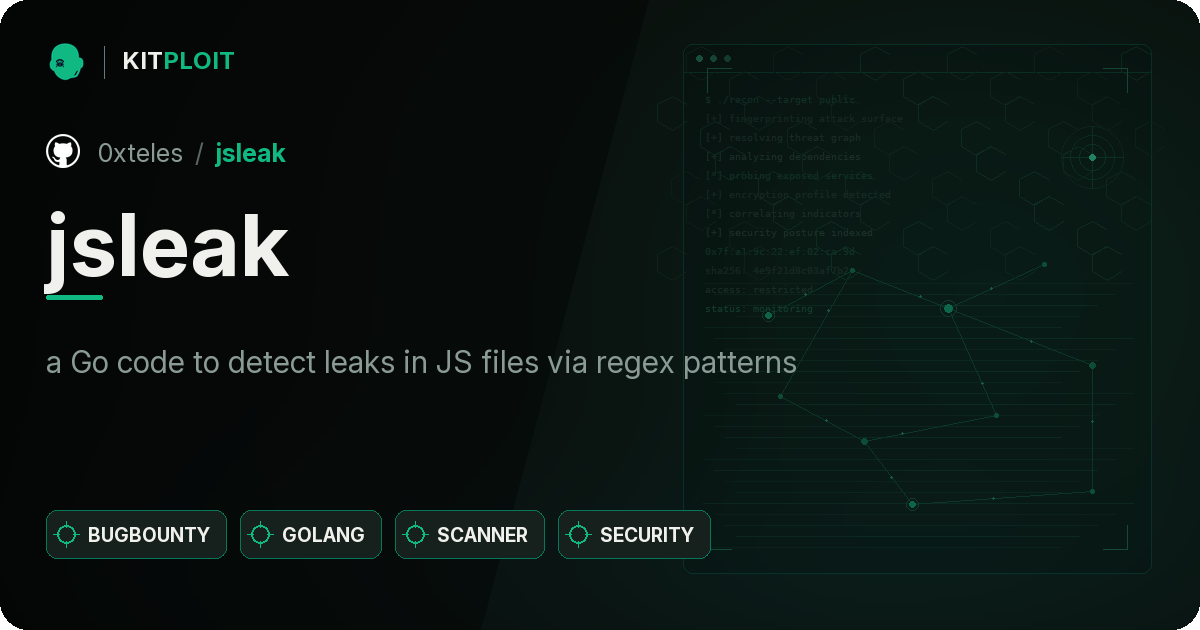Click the crosshair icon in SECURITY tag
Image resolution: width=1200 pixels, height=630 pixels.
579,535
